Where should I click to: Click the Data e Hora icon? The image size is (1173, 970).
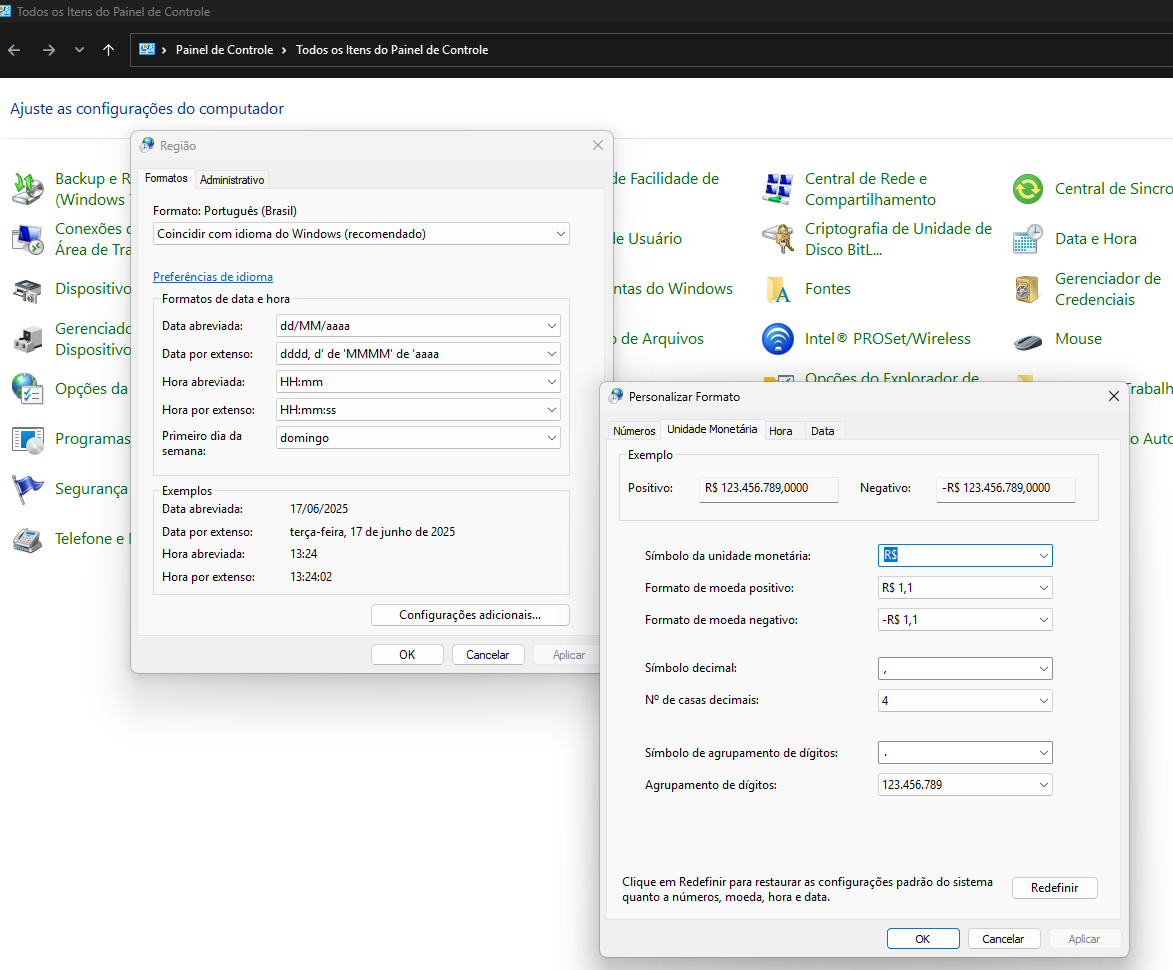point(1028,239)
